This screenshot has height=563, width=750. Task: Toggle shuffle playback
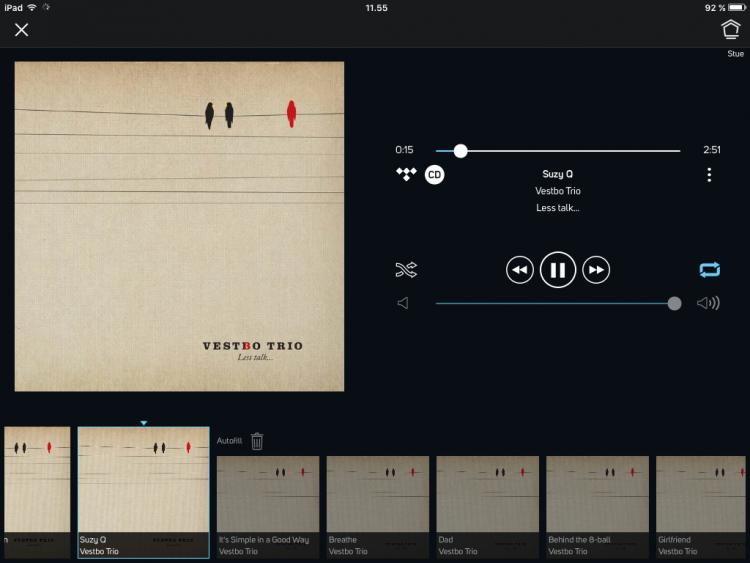coord(406,270)
